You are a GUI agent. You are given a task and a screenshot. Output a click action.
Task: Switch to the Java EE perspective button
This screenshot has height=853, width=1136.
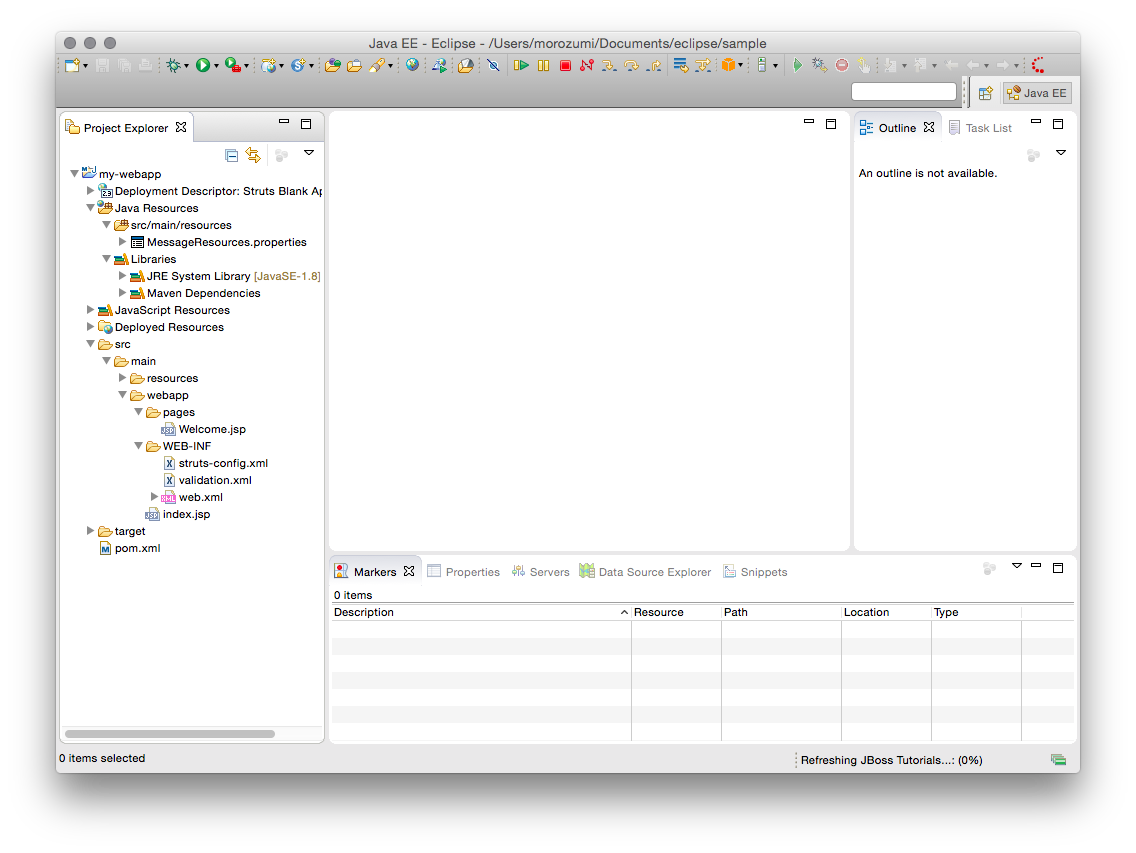coord(1036,92)
